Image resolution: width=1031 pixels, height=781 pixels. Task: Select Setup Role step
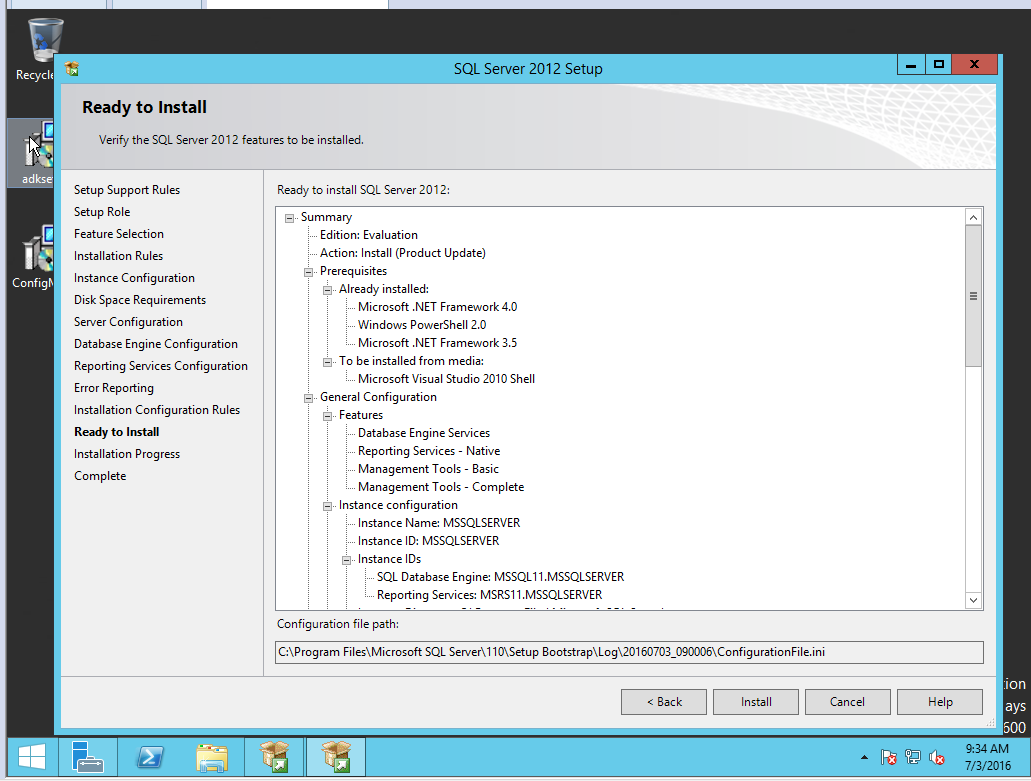[x=102, y=212]
